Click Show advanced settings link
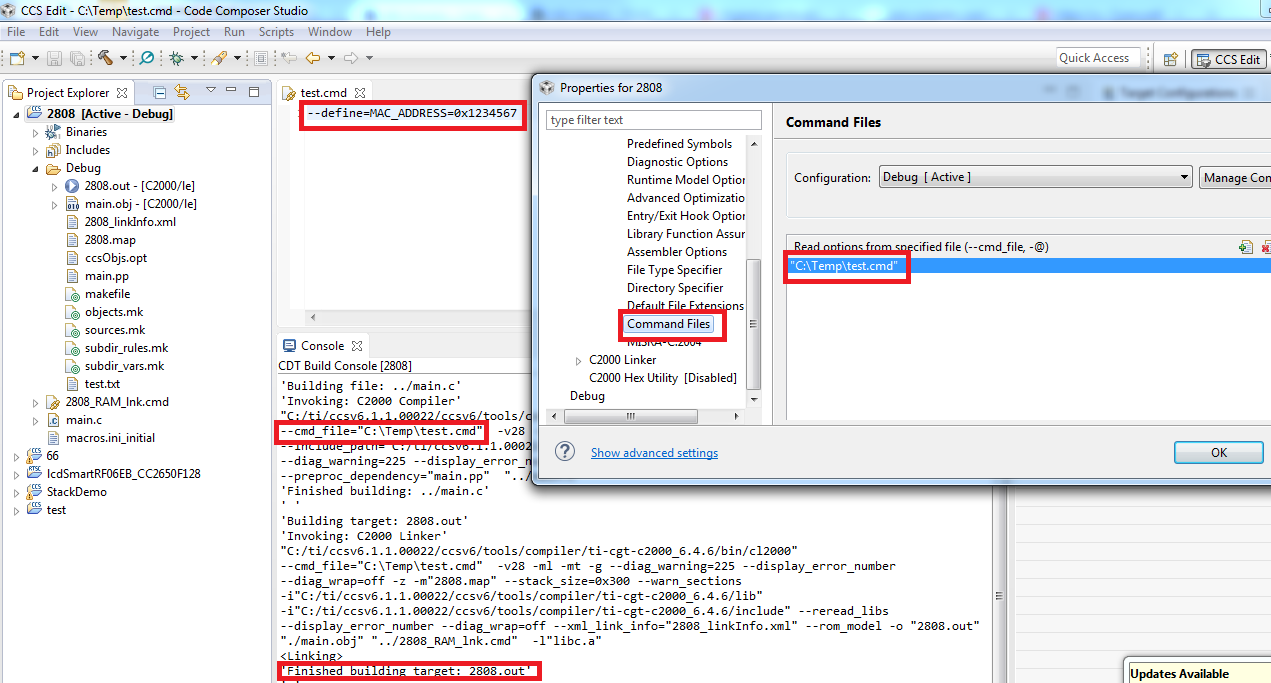1271x683 pixels. coord(654,453)
